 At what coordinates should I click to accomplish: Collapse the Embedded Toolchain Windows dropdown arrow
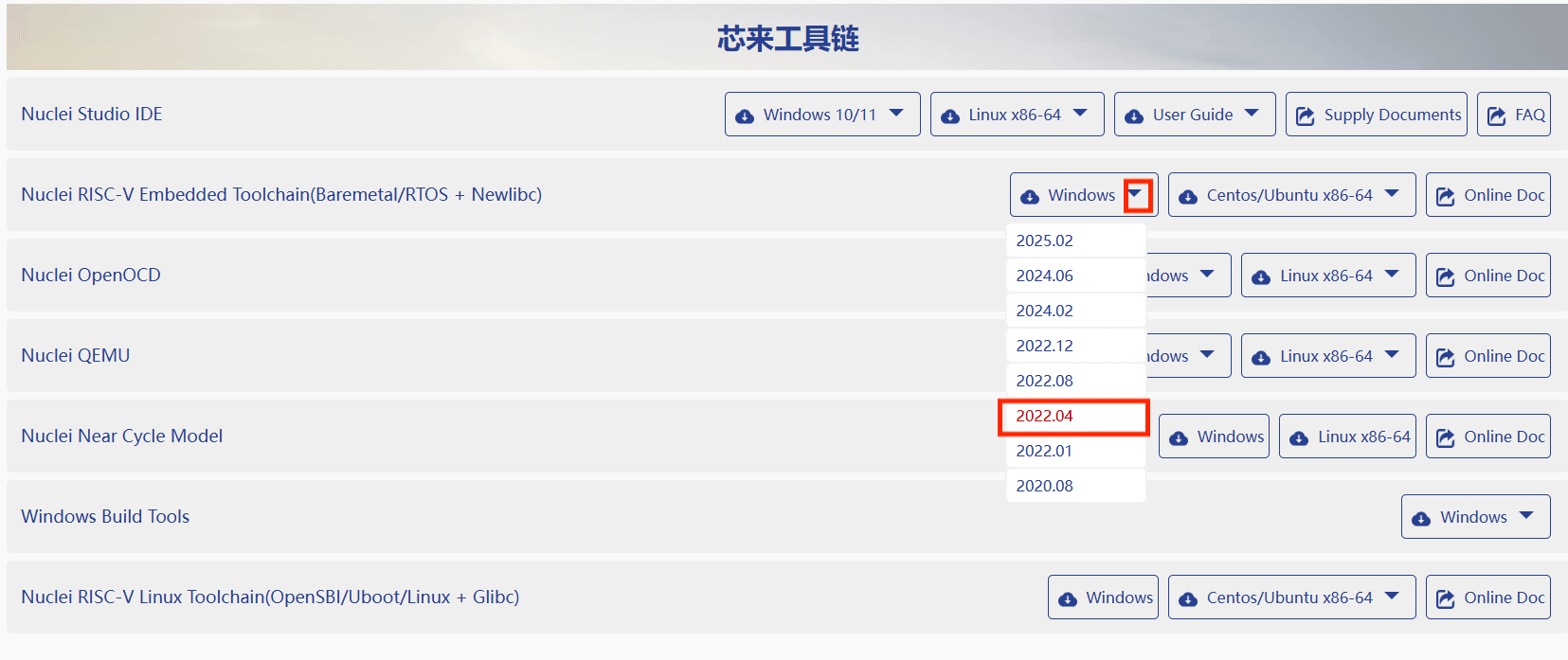[1136, 195]
